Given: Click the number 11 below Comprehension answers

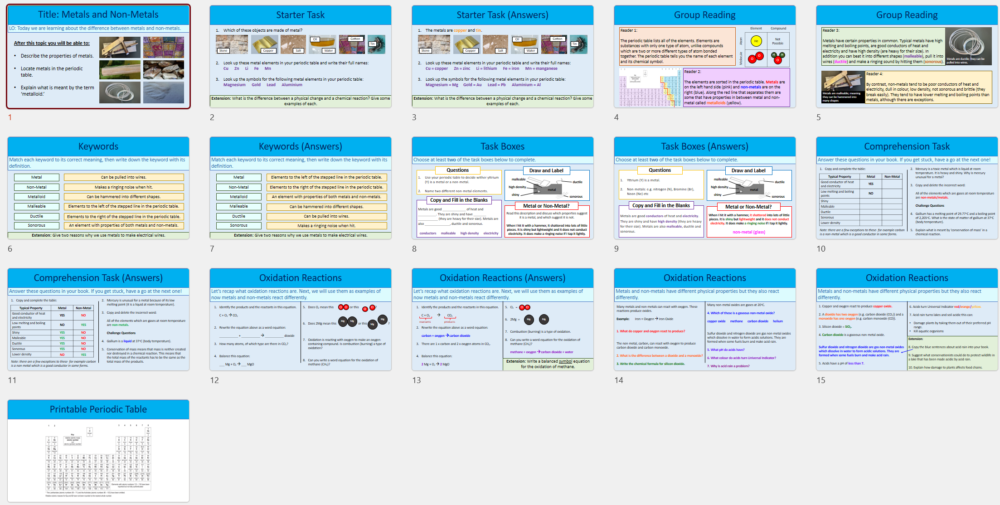Looking at the screenshot, I should (x=12, y=381).
